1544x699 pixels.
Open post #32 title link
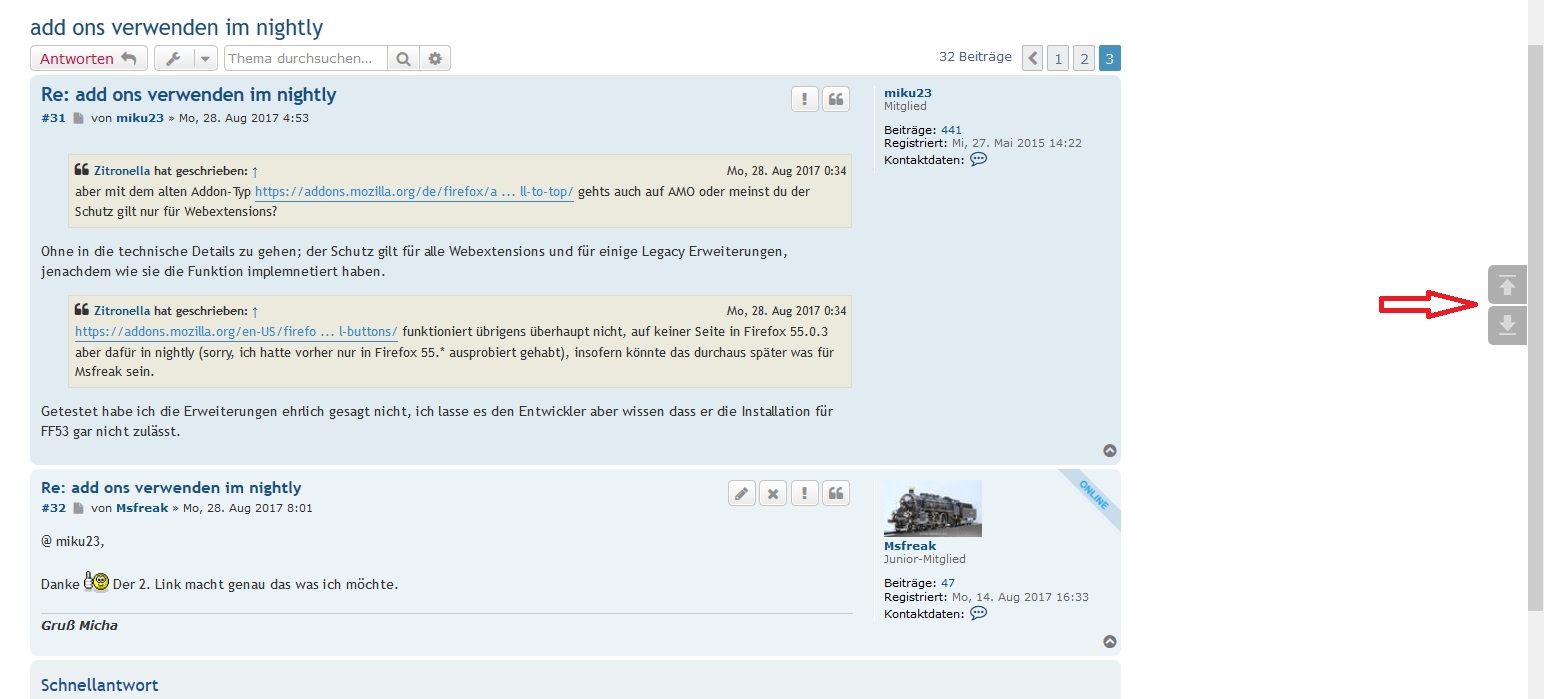(x=171, y=488)
